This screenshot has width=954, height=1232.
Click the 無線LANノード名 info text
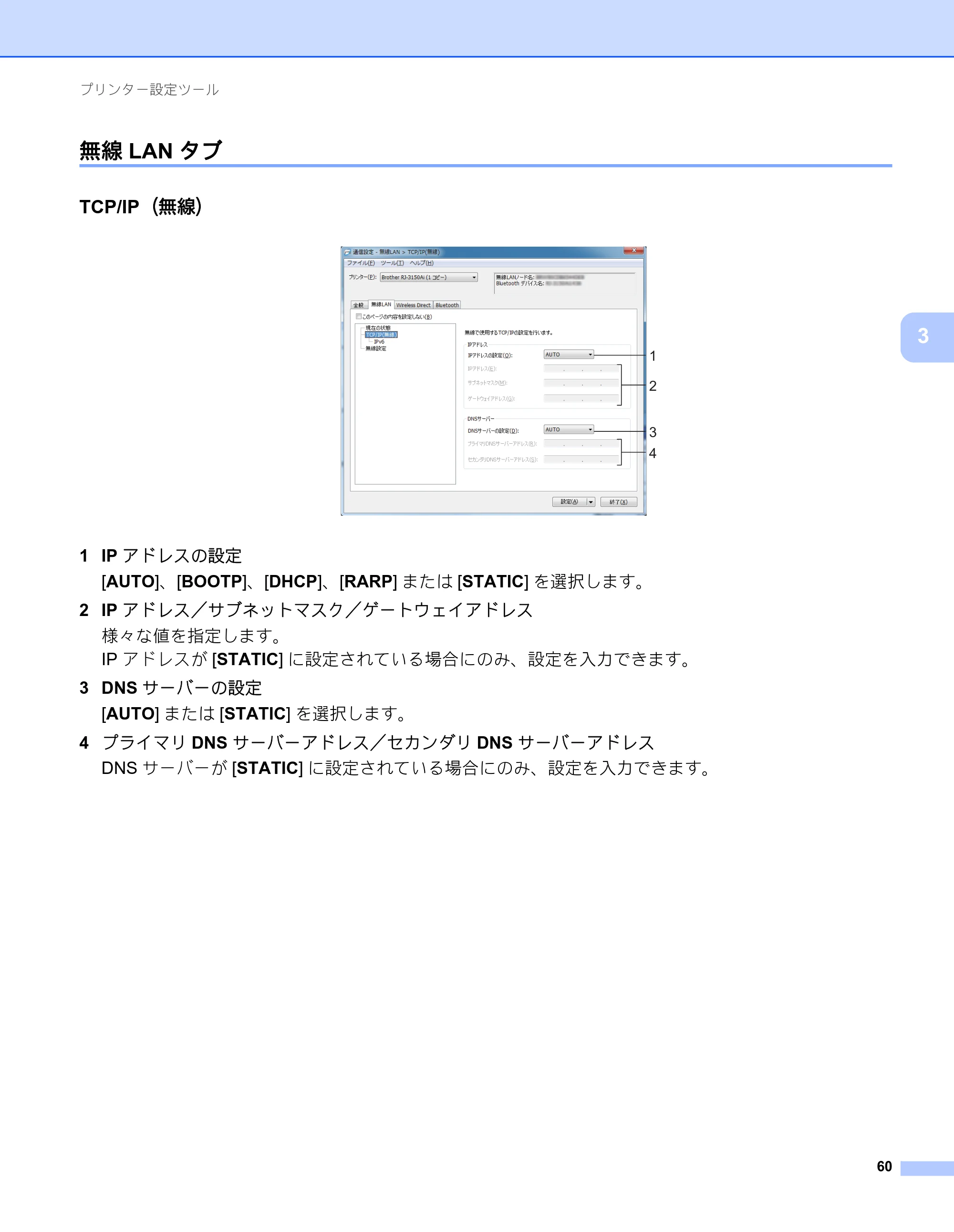[540, 278]
